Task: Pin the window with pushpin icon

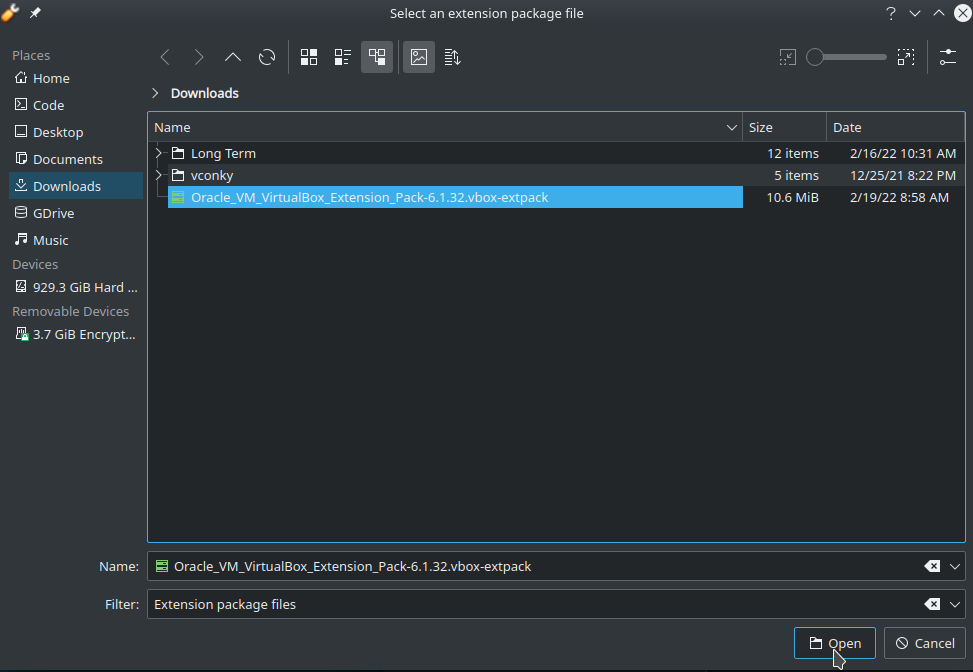Action: click(x=35, y=12)
